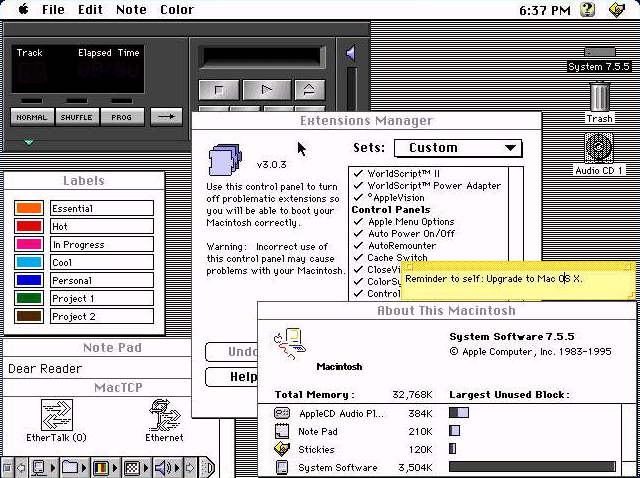
Task: Click the Essential label name field
Action: (102, 208)
